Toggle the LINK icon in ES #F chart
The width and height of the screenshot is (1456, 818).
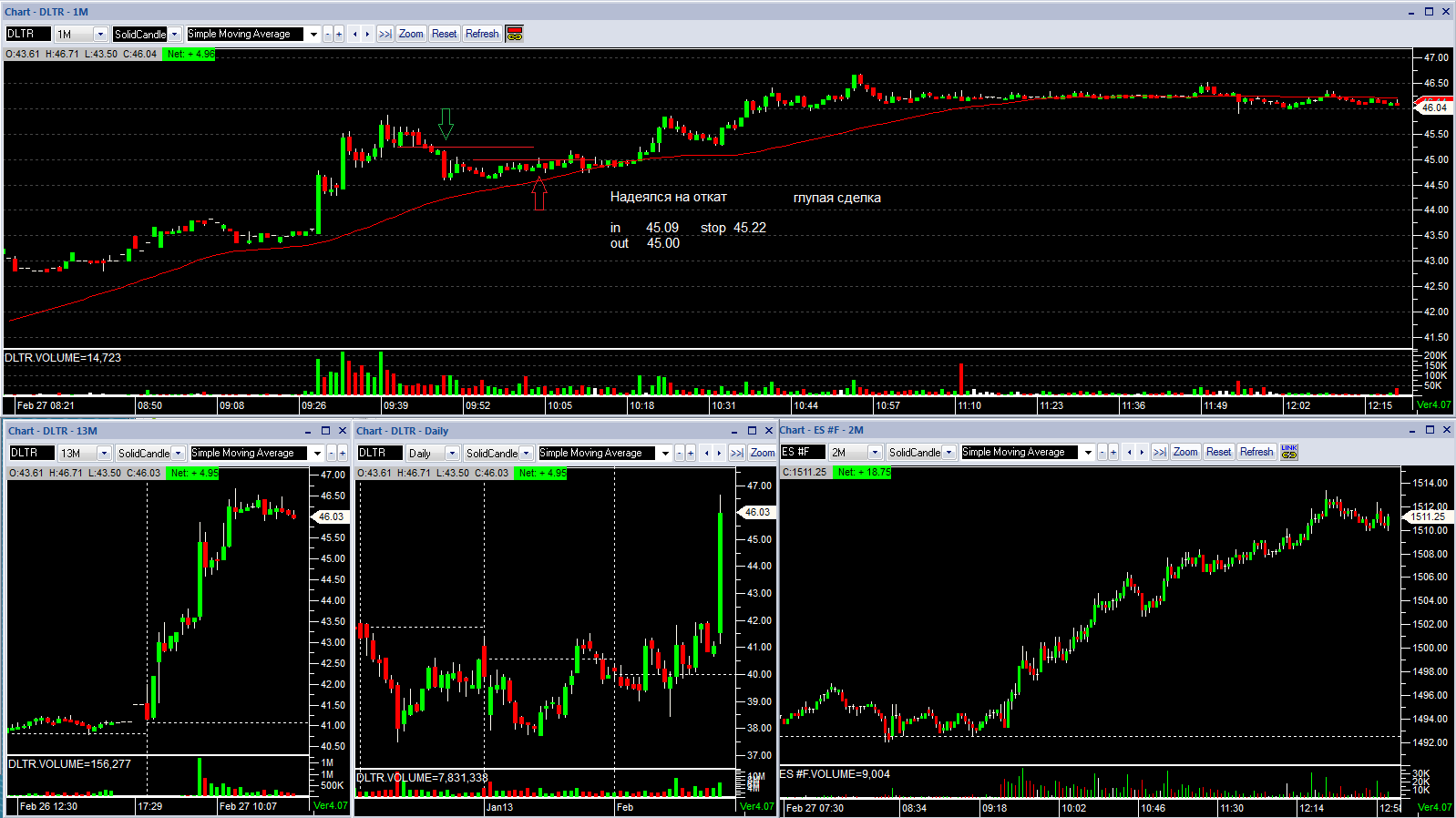(x=1289, y=452)
